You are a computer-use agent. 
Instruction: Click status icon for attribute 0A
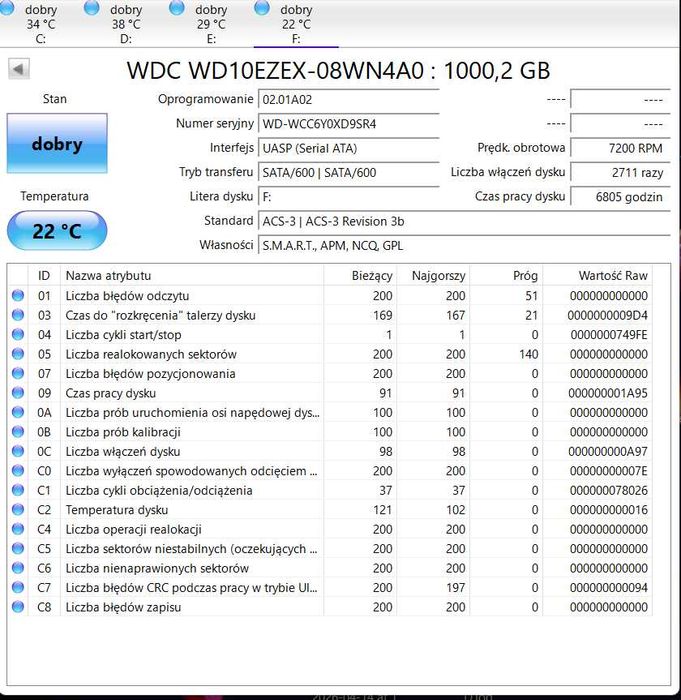[18, 412]
